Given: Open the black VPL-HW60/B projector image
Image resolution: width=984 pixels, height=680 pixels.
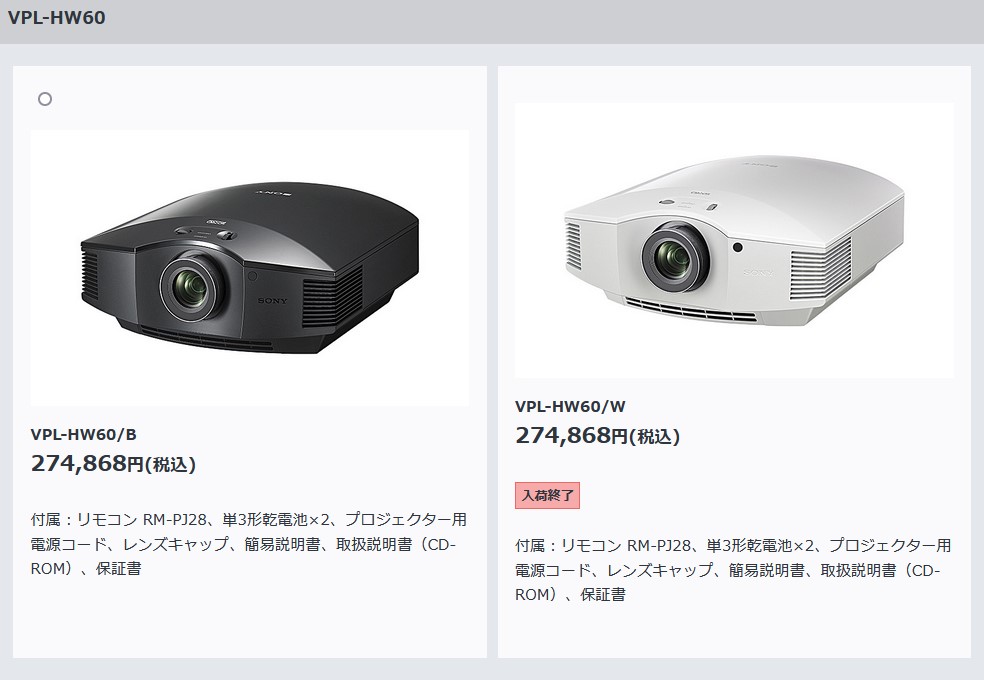Looking at the screenshot, I should tap(249, 268).
